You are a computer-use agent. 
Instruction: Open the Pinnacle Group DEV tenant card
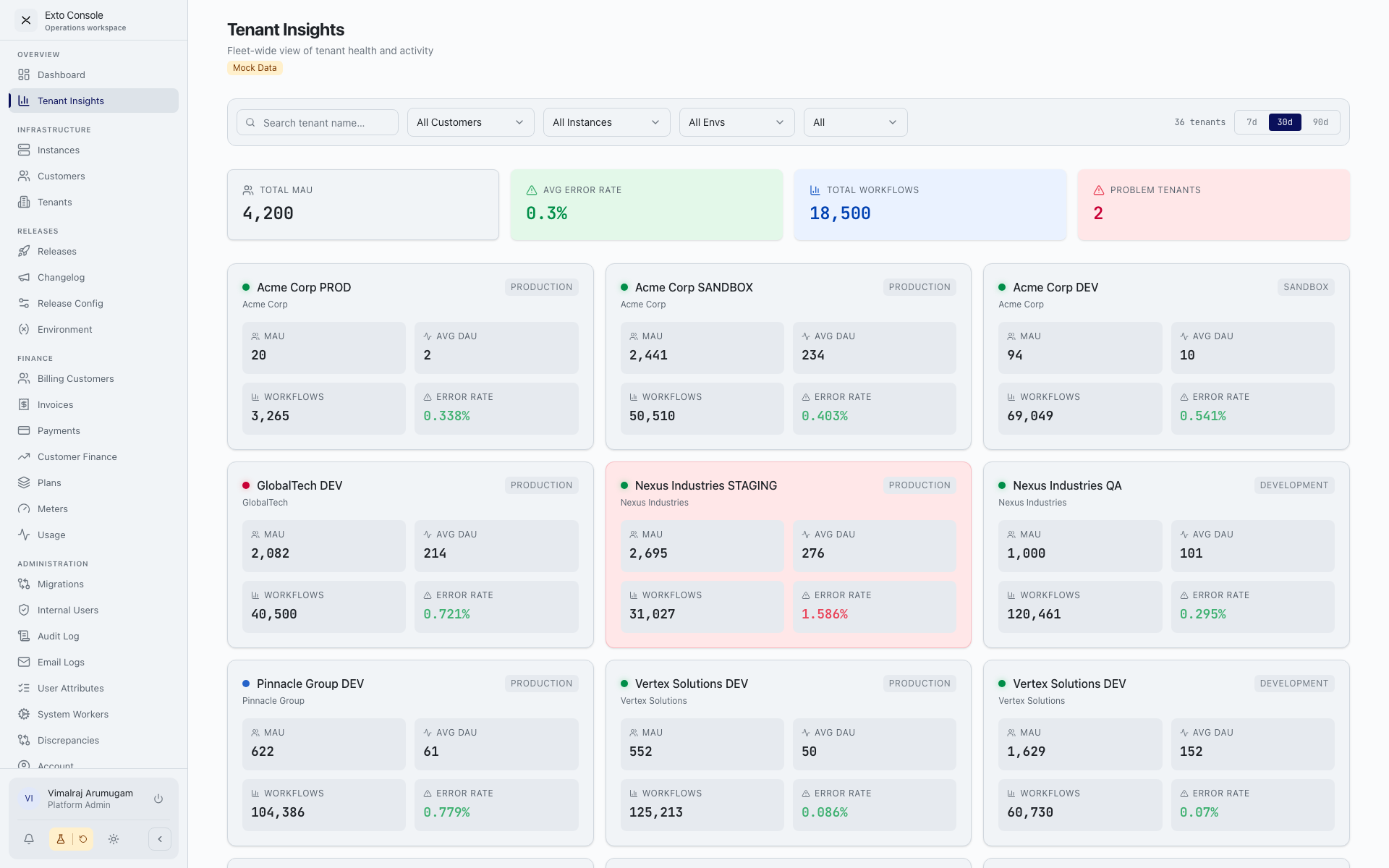(410, 753)
